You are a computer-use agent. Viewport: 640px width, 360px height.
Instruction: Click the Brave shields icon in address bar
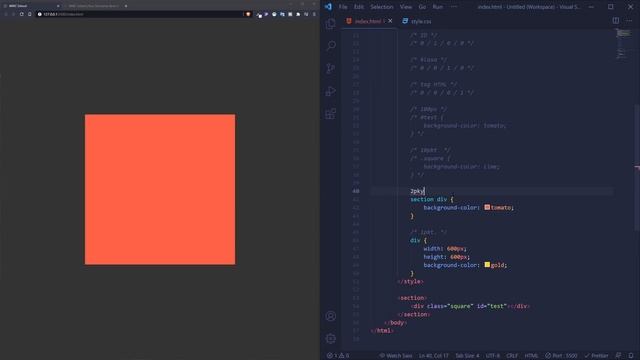(x=248, y=14)
